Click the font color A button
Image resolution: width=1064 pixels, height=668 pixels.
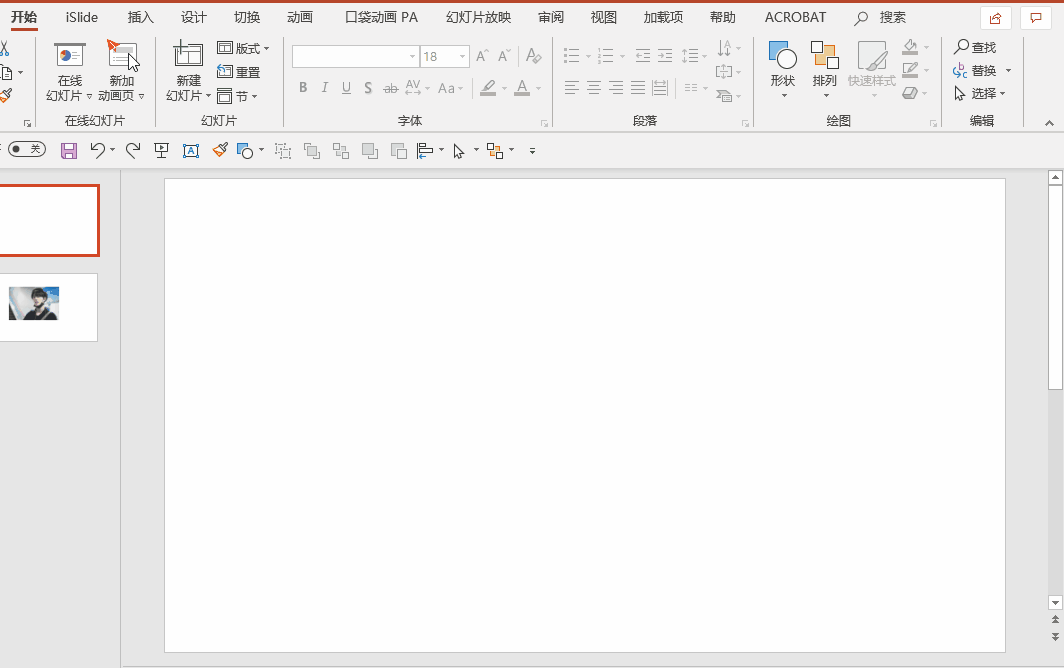pyautogui.click(x=522, y=88)
